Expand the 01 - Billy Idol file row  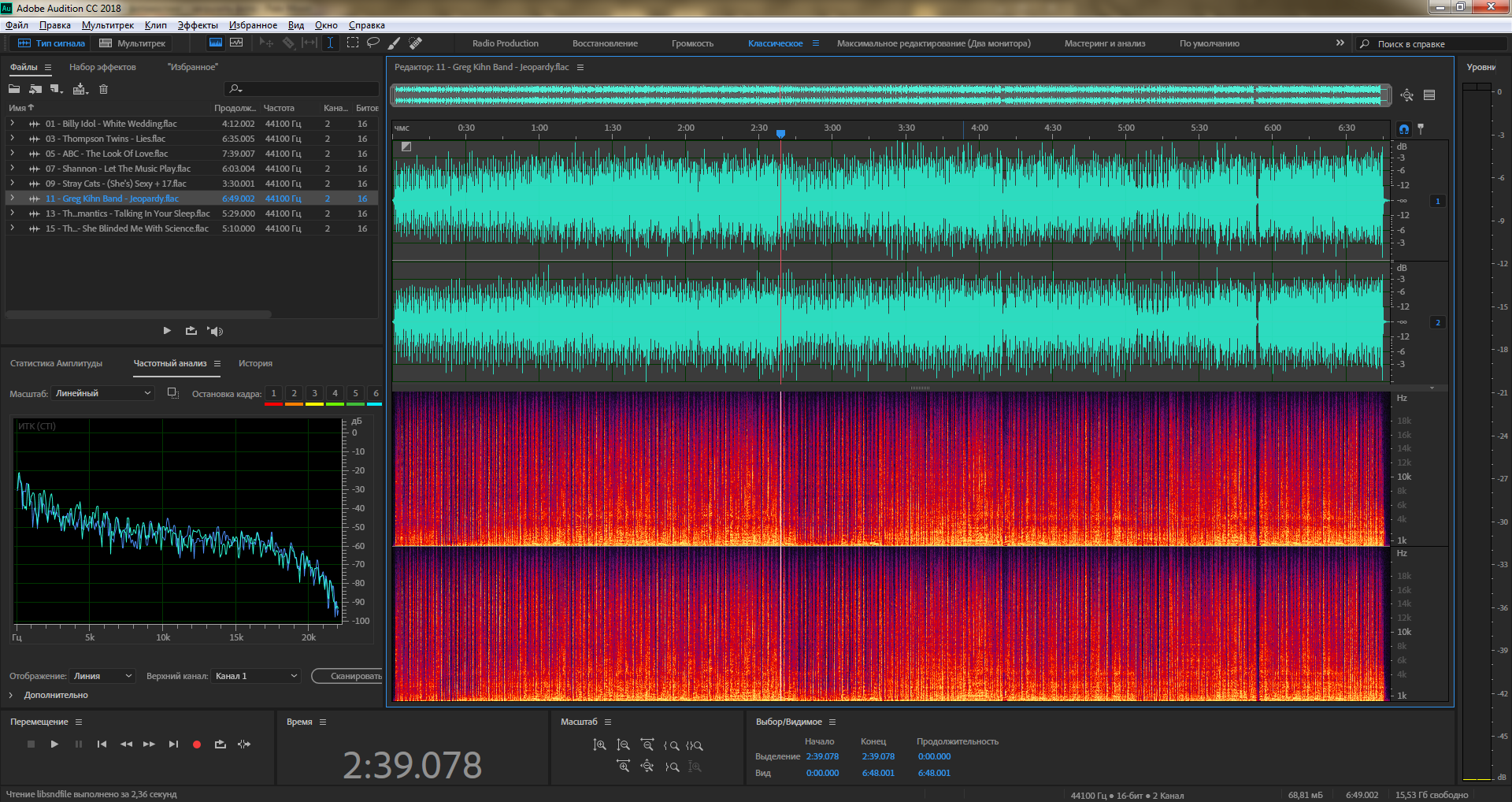point(12,124)
